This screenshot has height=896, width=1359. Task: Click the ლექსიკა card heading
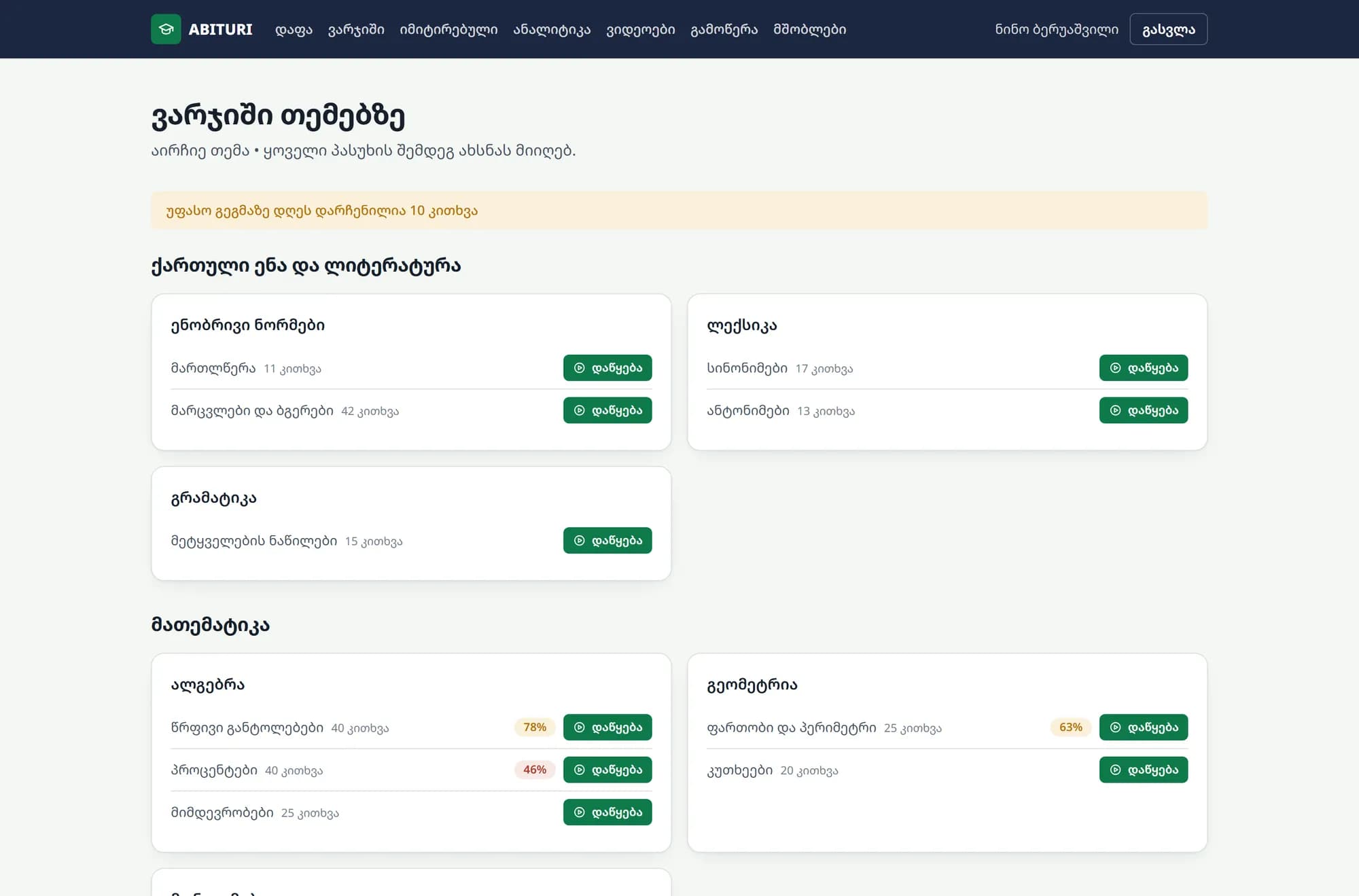click(x=742, y=325)
